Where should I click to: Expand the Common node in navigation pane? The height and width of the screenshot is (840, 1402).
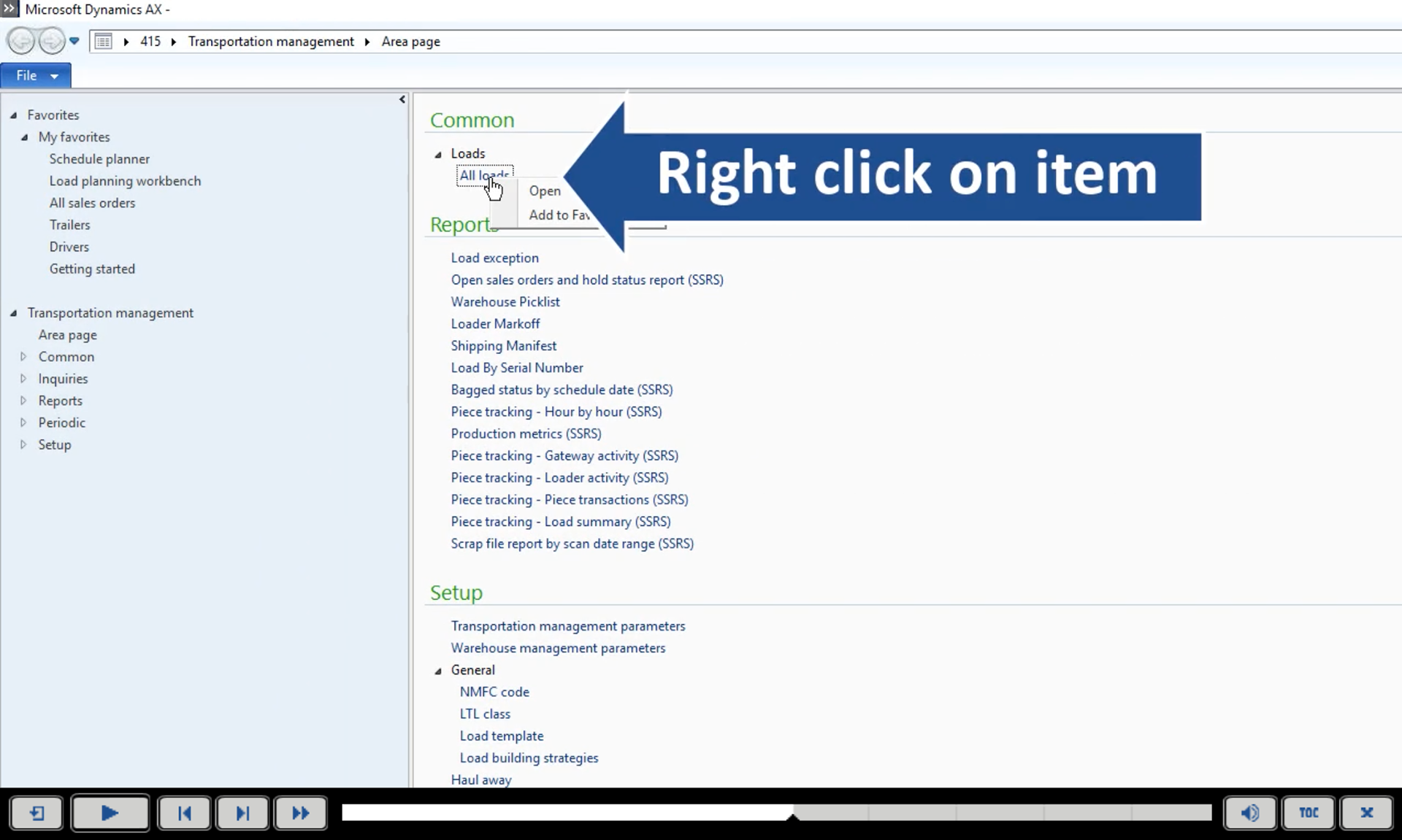[23, 357]
